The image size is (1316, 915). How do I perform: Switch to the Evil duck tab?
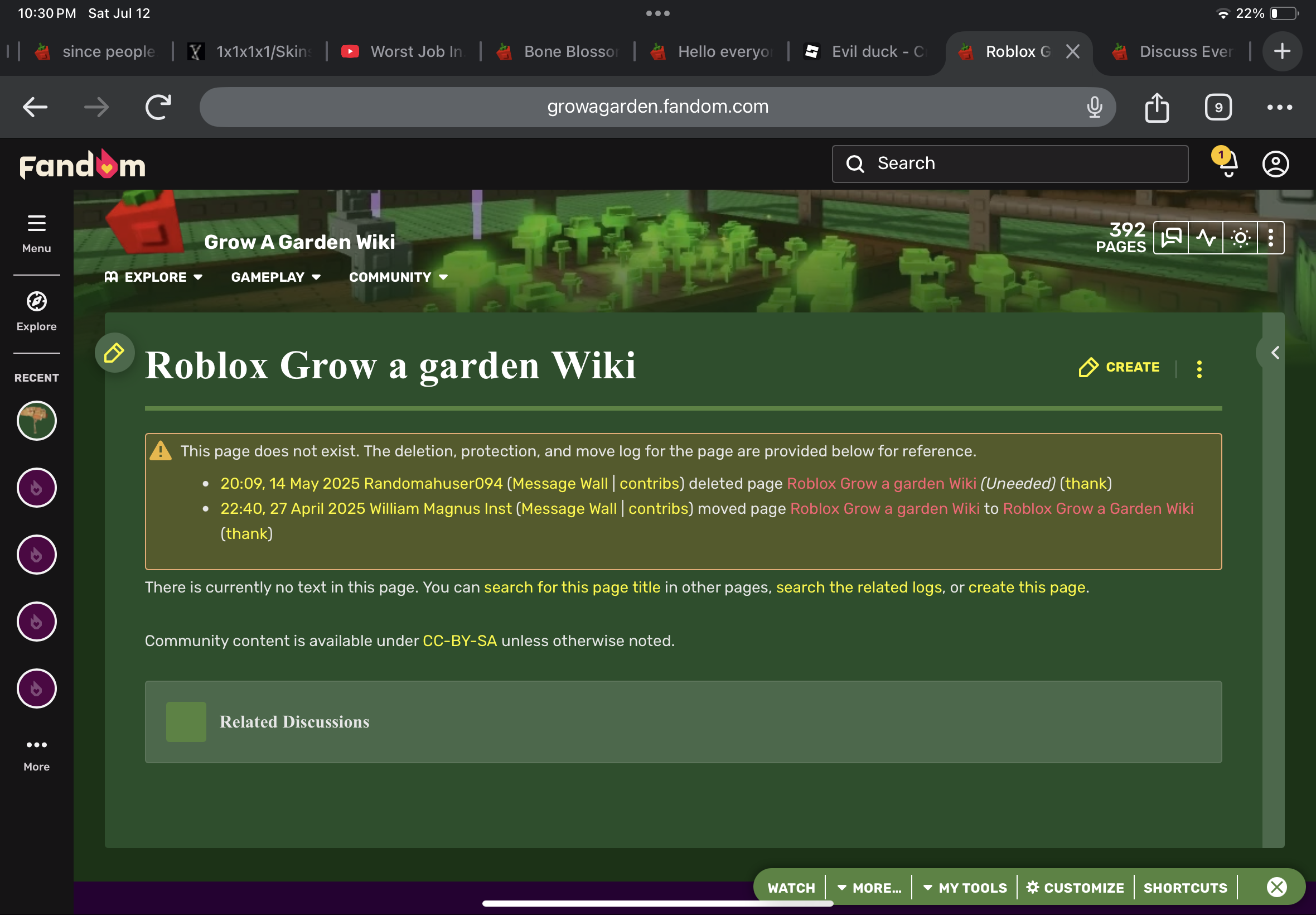(865, 51)
